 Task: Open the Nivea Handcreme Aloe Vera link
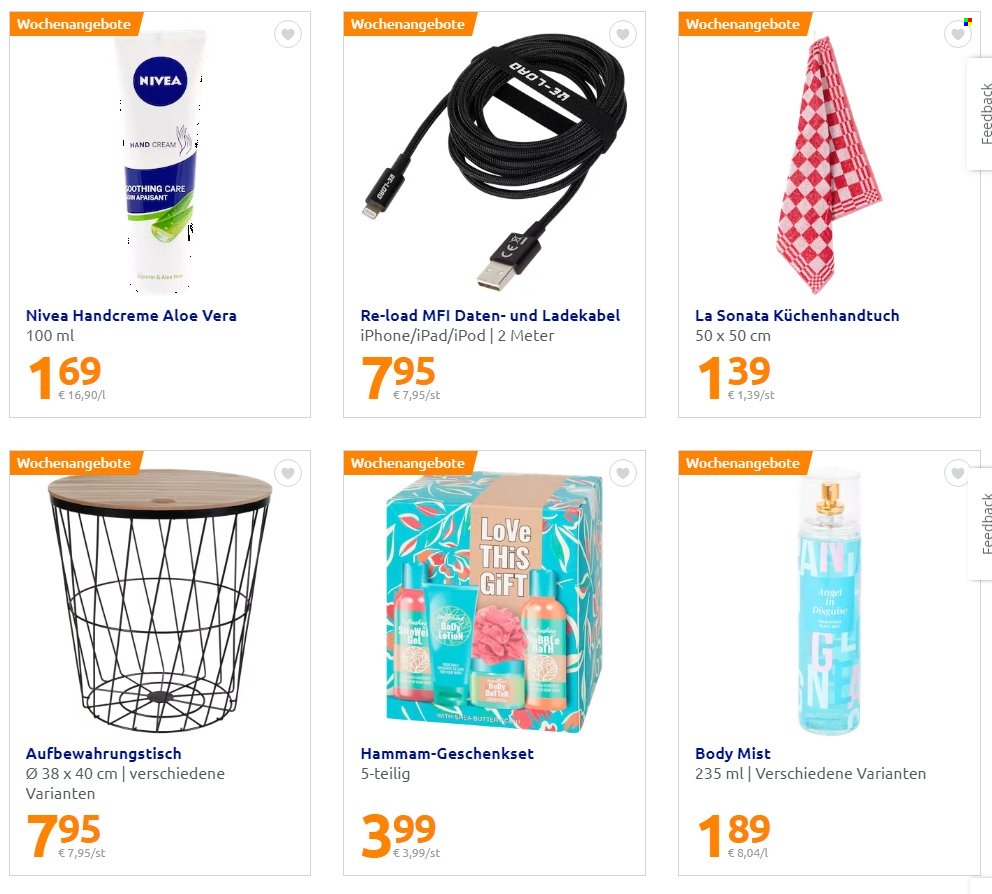pos(131,315)
